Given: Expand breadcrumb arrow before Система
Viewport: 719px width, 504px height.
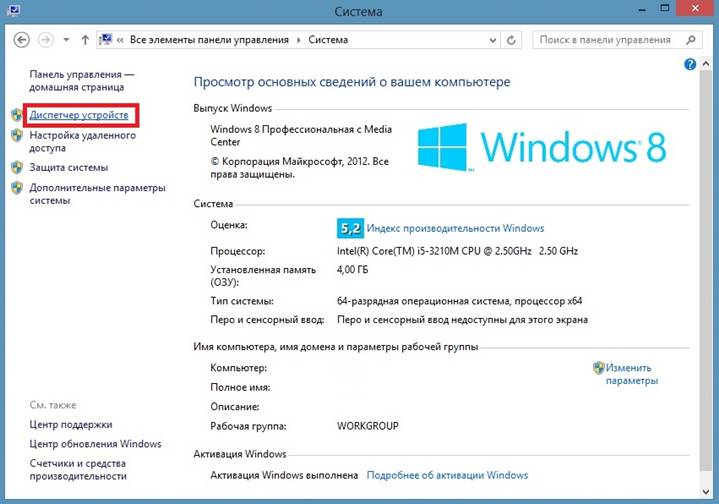Looking at the screenshot, I should pos(299,40).
